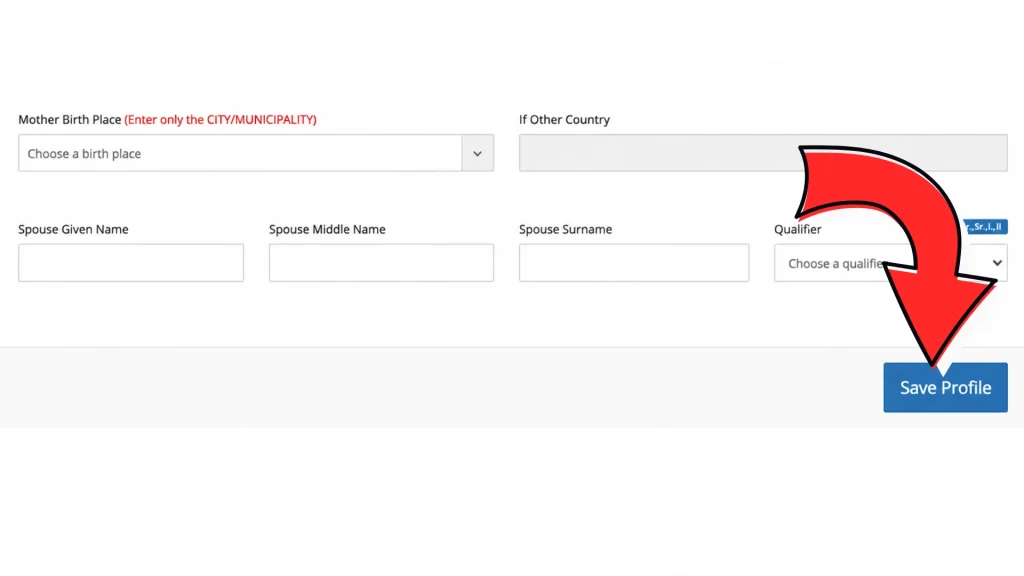1024x576 pixels.
Task: Click the red CITY/MUNICIPALITY note
Action: [x=221, y=120]
